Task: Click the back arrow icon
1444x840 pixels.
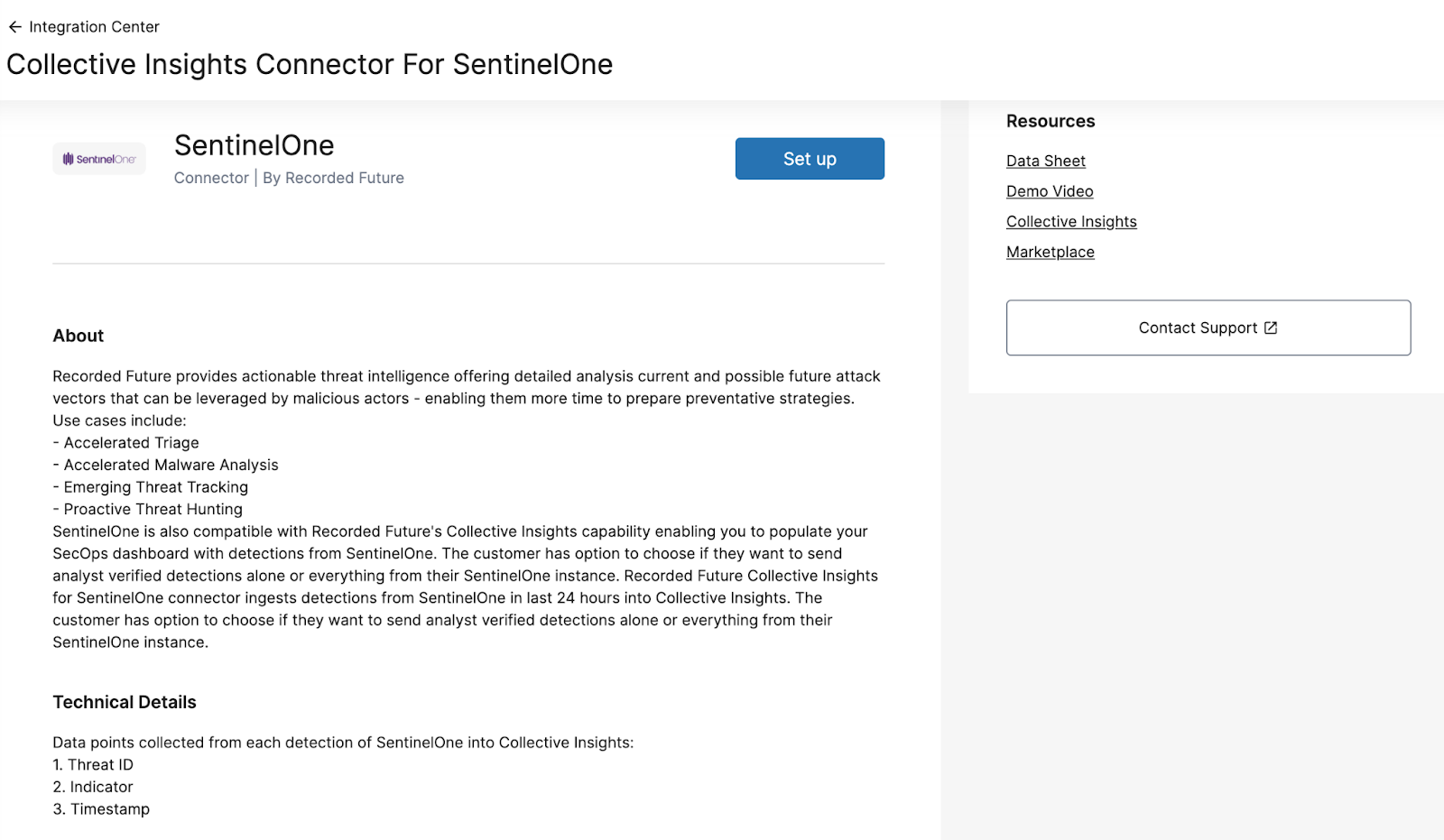Action: (x=15, y=27)
